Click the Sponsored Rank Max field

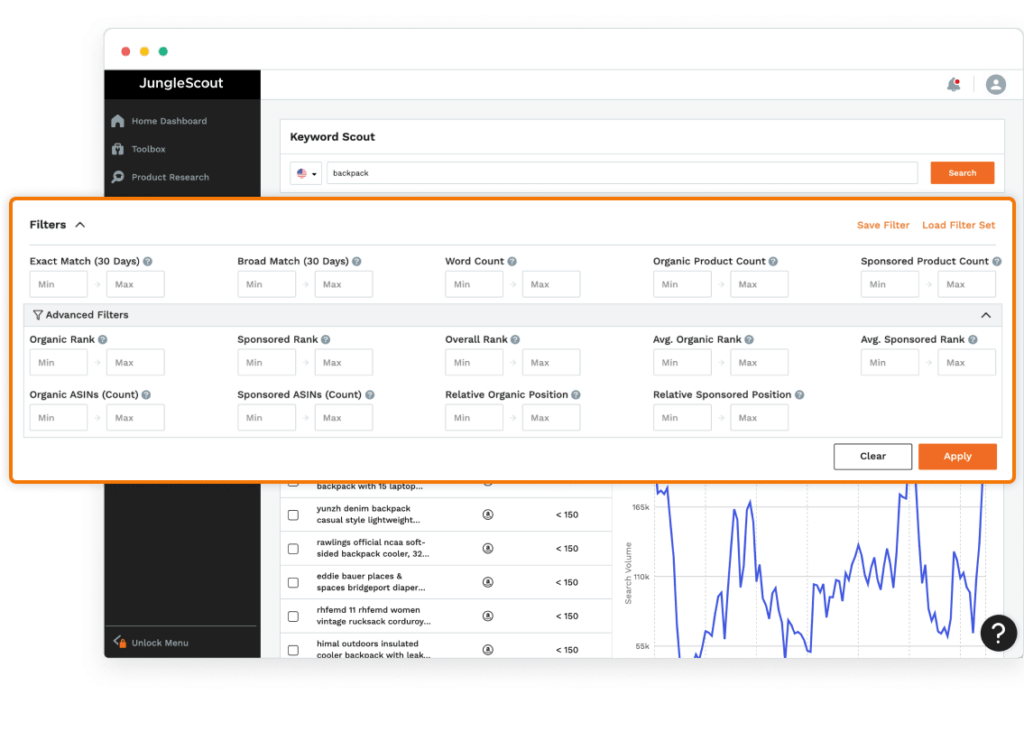pos(344,362)
